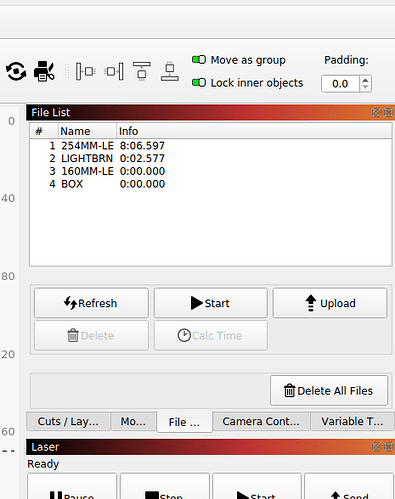This screenshot has height=499, width=395.
Task: Toggle Move as group switch
Action: coord(199,60)
